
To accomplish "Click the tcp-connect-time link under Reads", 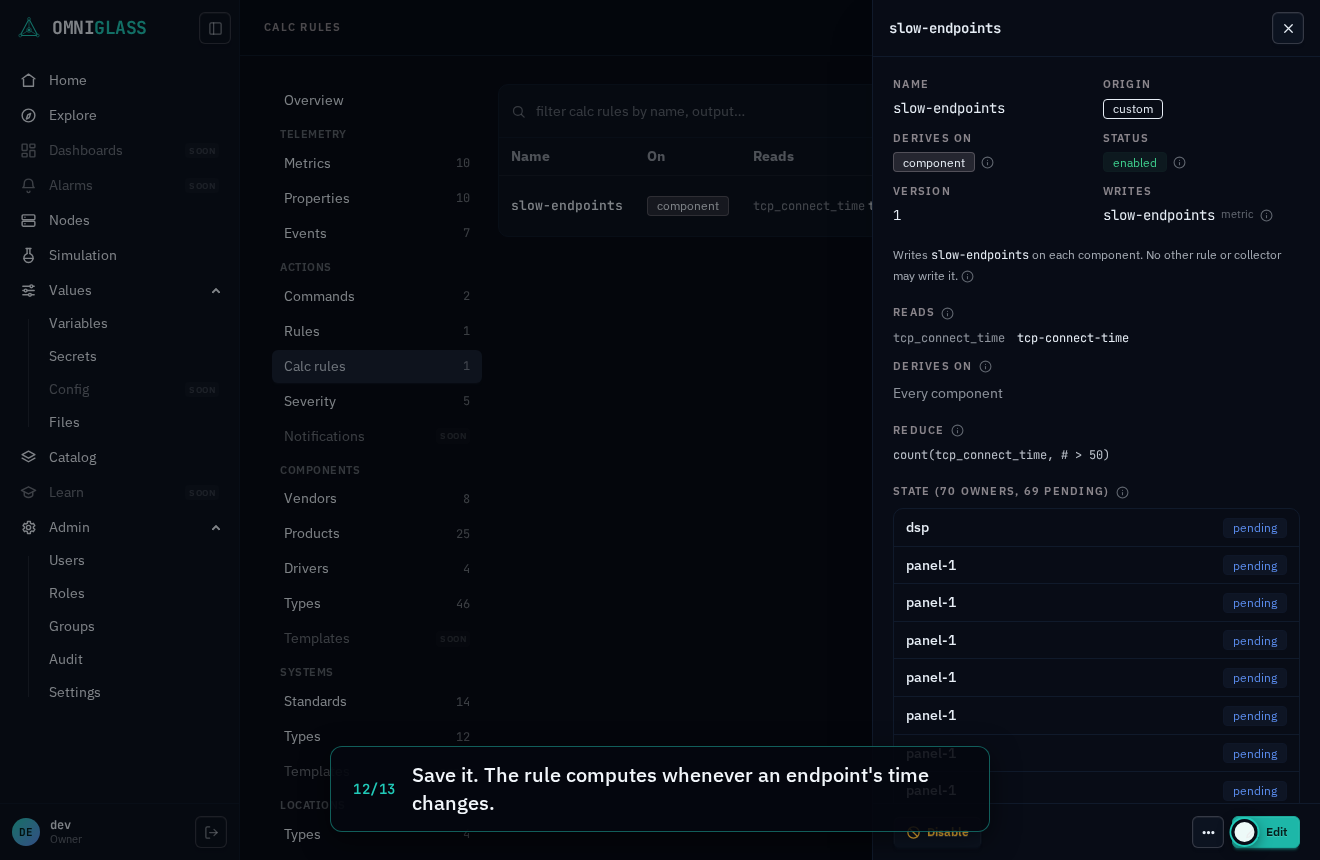I will coord(1073,338).
